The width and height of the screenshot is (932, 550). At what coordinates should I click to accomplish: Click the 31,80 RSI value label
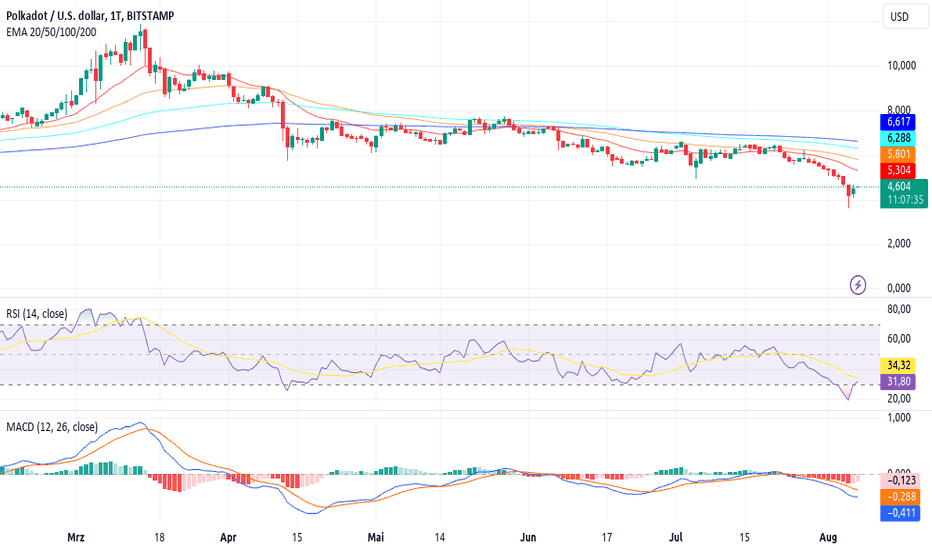pyautogui.click(x=898, y=381)
